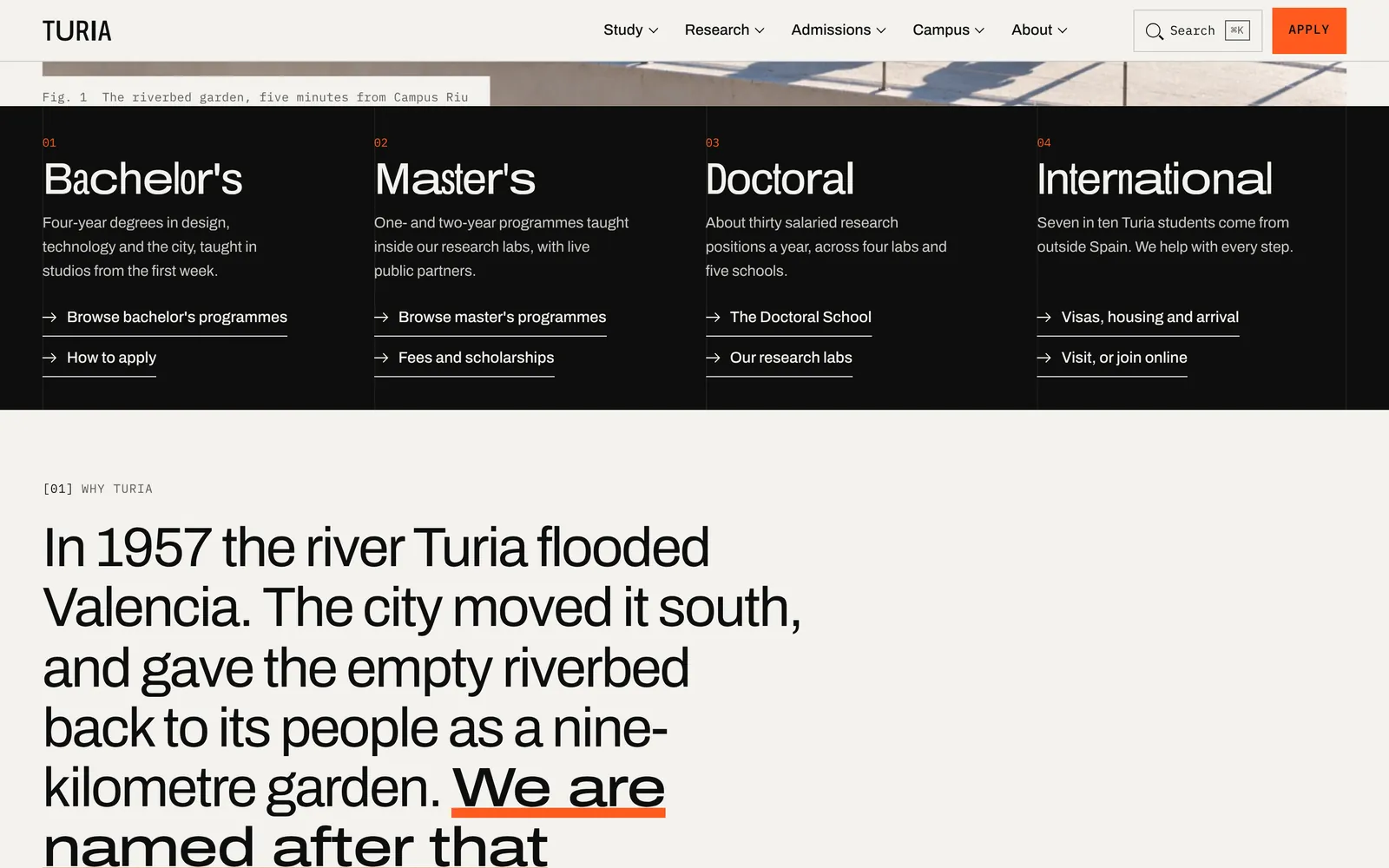Click the ⌘K shortcut badge

1237,30
